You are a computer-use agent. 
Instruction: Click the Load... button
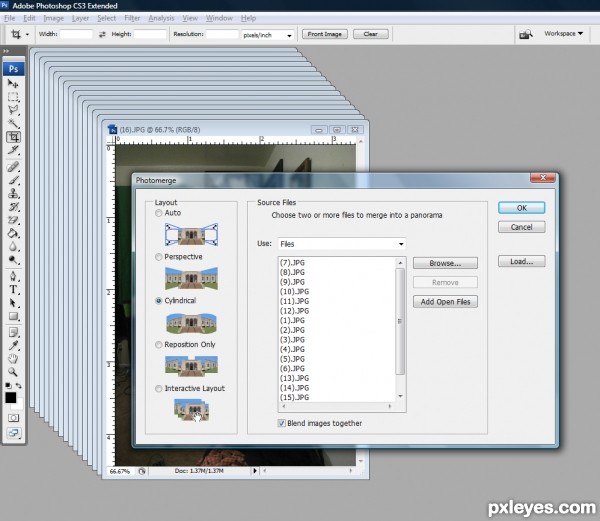point(522,261)
